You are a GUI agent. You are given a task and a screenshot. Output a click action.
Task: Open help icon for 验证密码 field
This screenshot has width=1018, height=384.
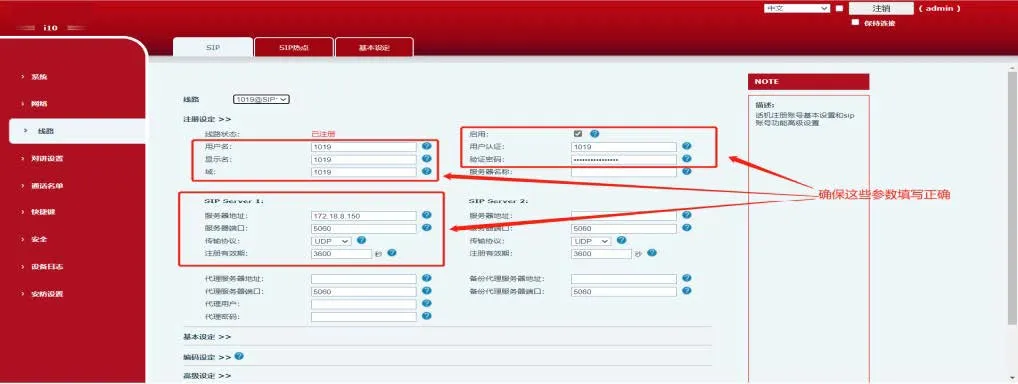[x=687, y=159]
